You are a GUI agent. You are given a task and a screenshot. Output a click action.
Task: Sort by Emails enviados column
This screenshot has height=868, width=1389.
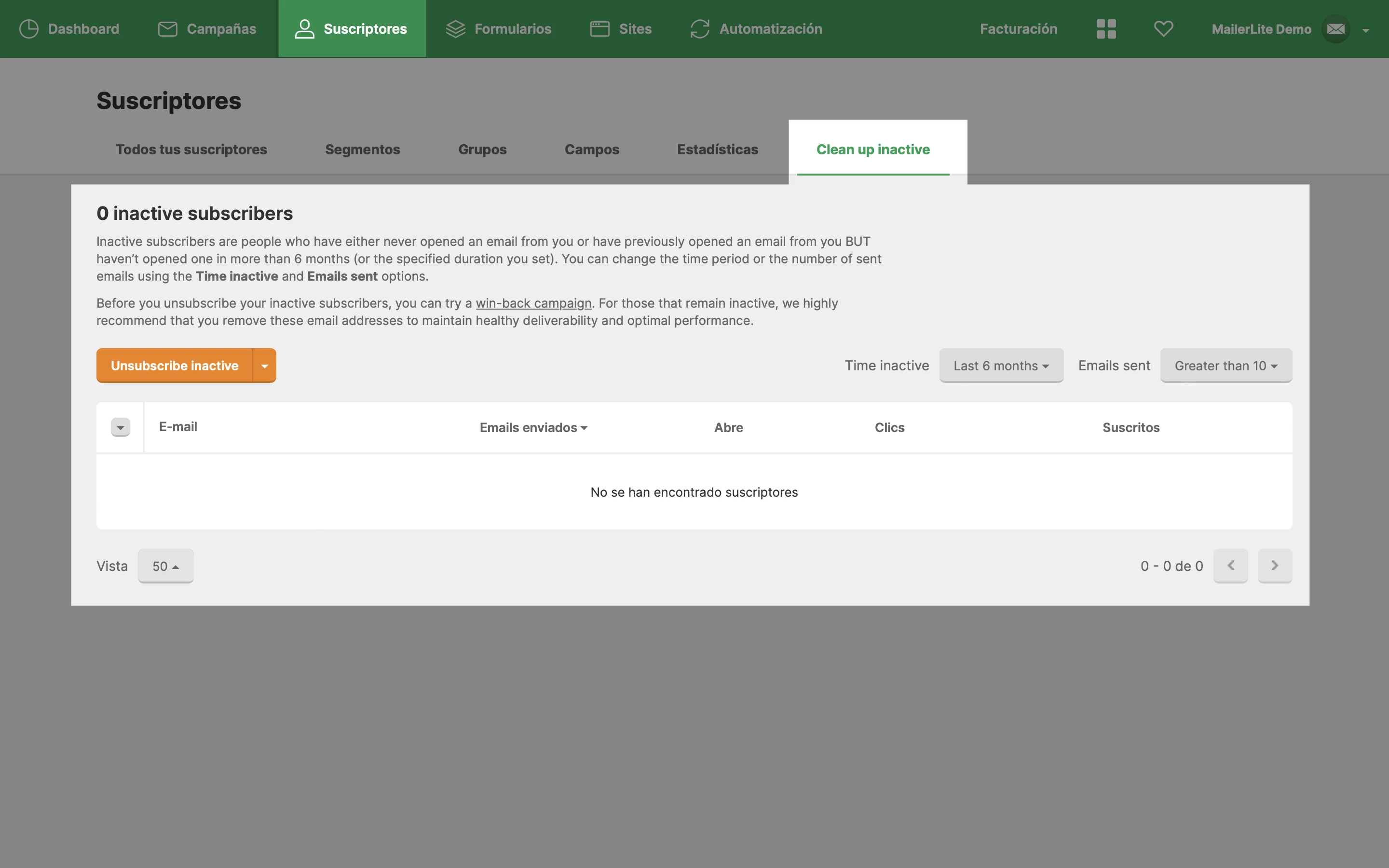(533, 428)
